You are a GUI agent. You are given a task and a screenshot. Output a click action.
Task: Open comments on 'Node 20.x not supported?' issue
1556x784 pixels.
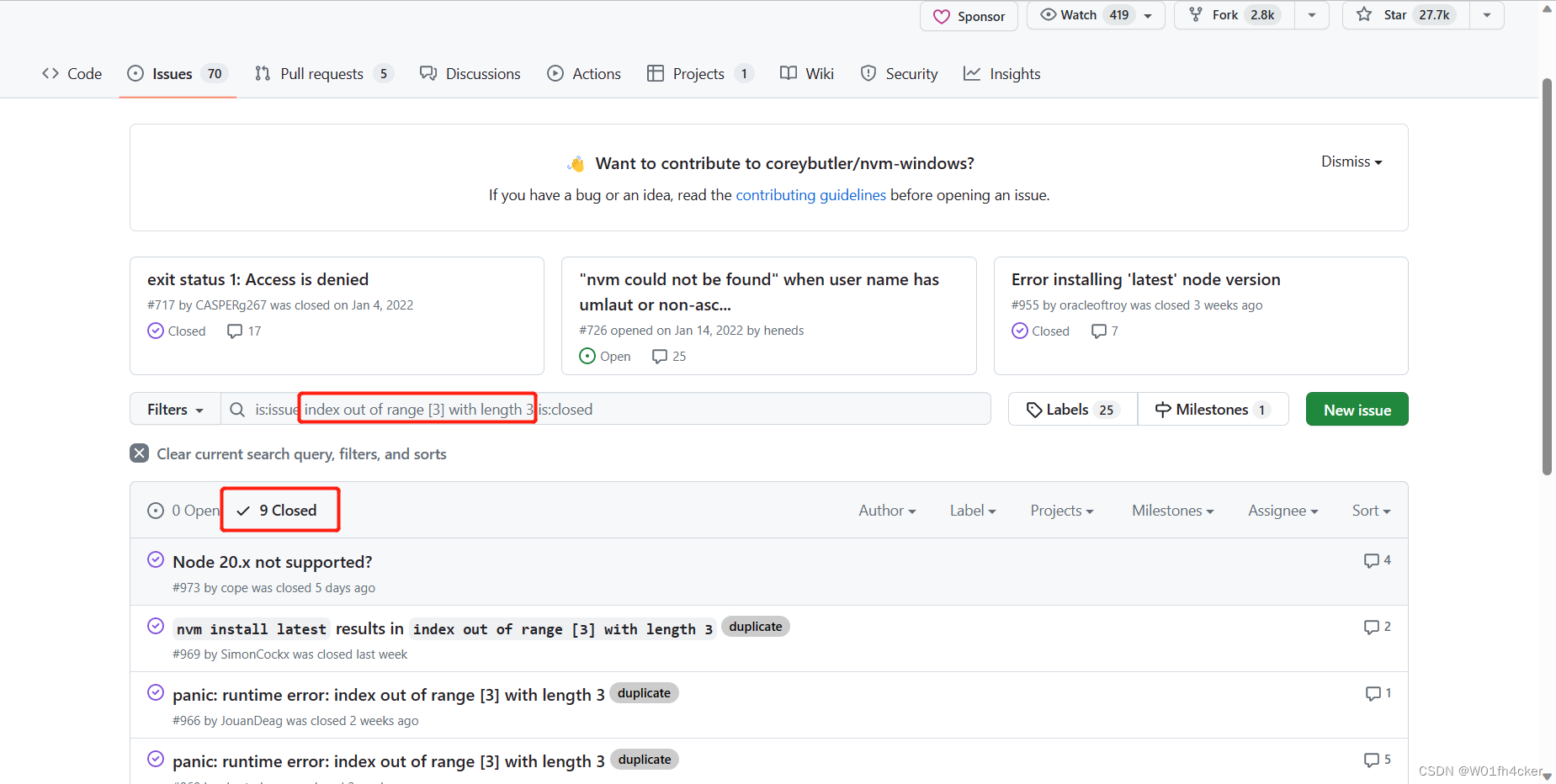point(1377,560)
